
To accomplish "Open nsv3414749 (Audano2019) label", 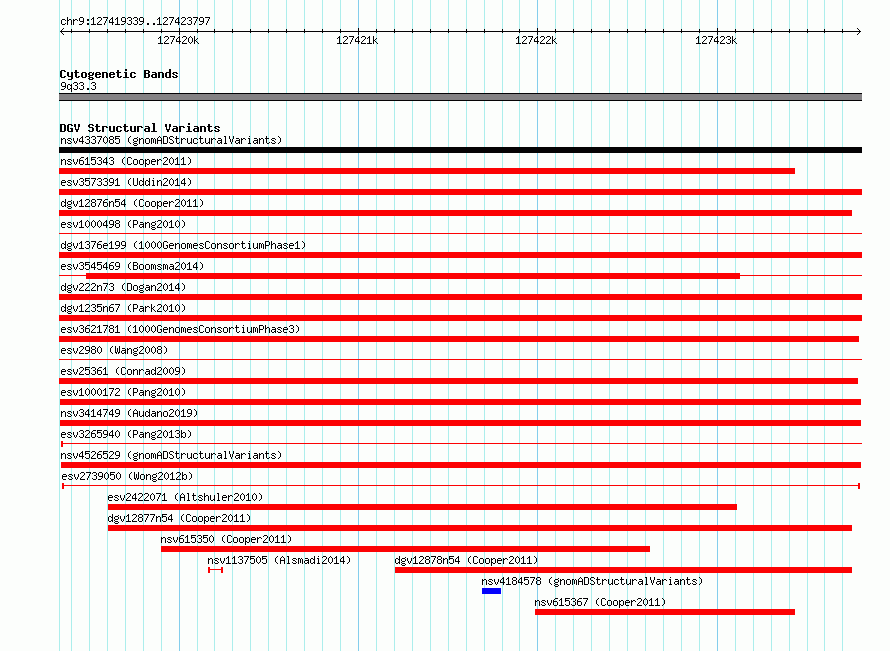I will pos(129,413).
